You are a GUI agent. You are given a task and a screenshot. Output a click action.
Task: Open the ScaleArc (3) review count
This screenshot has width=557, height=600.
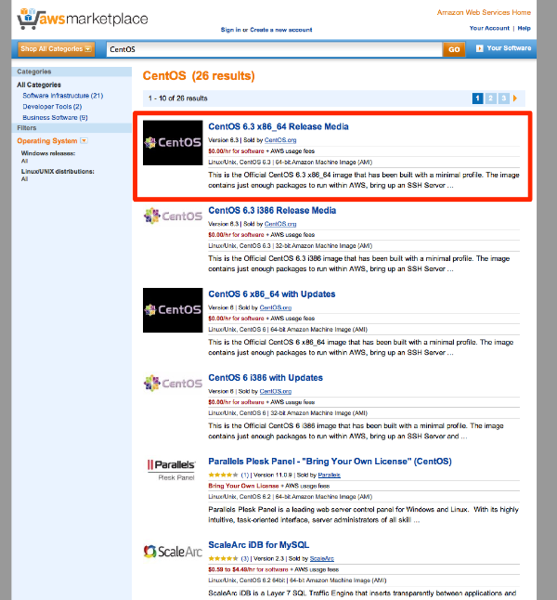point(245,559)
